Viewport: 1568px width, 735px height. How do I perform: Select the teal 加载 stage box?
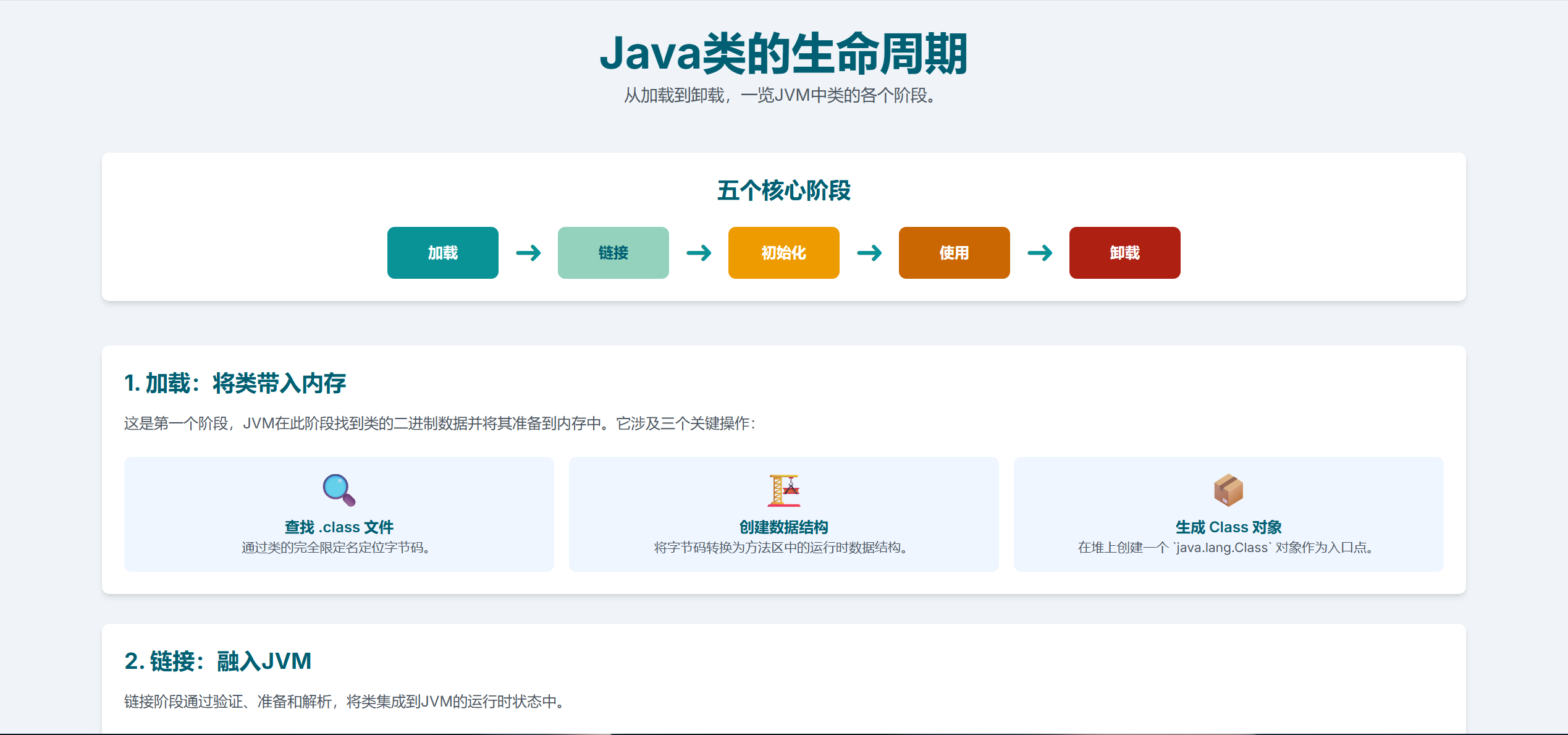442,253
